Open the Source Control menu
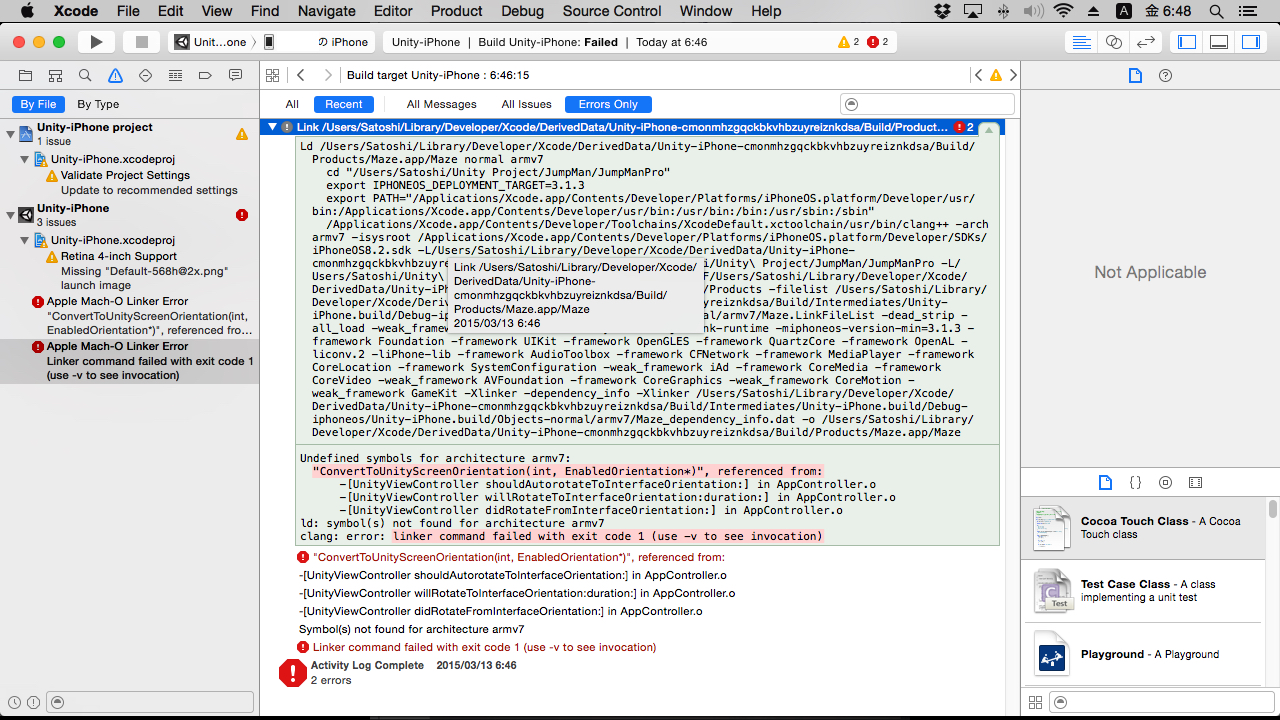This screenshot has width=1280, height=720. (612, 11)
